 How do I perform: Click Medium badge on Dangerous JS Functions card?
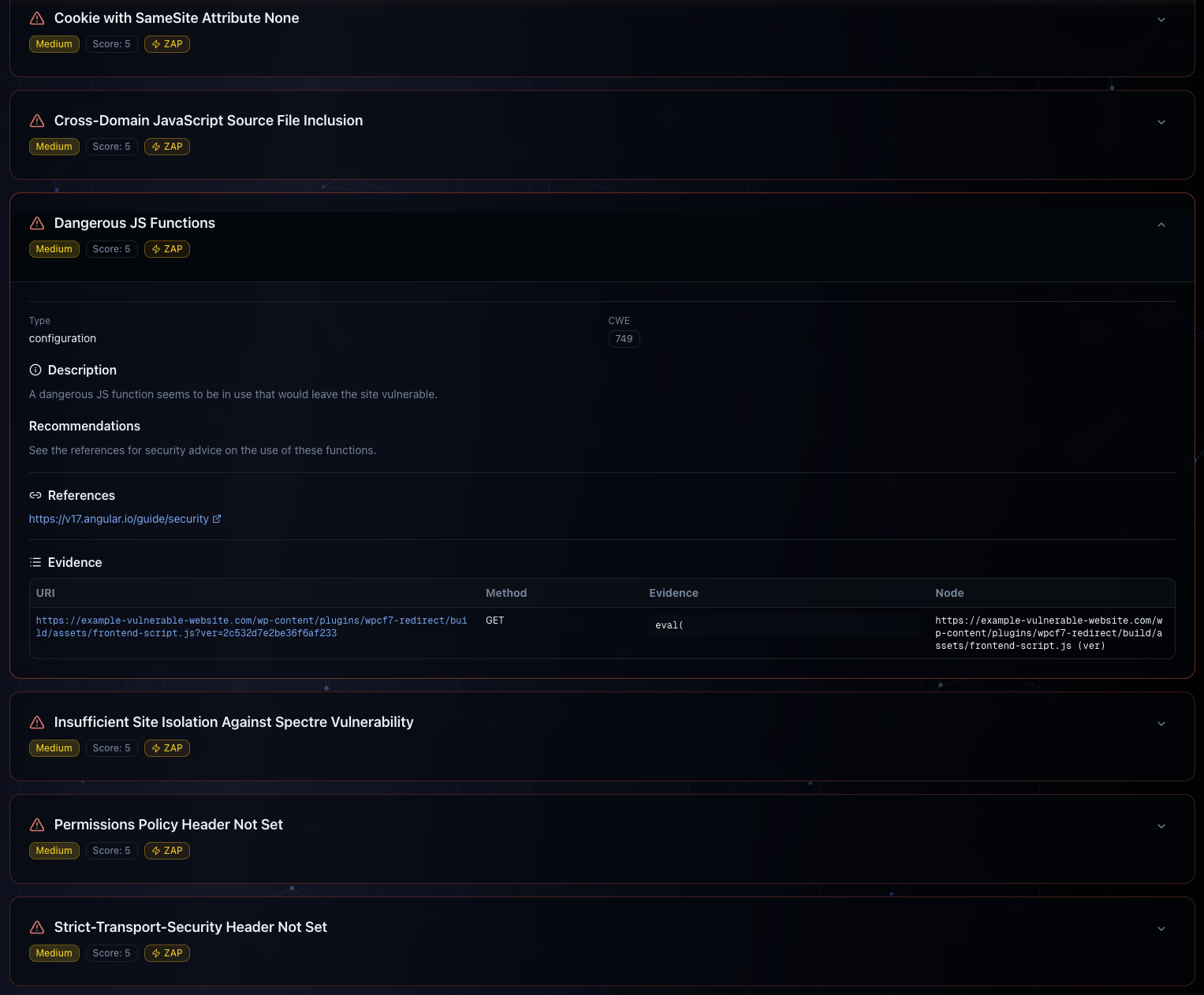(54, 249)
